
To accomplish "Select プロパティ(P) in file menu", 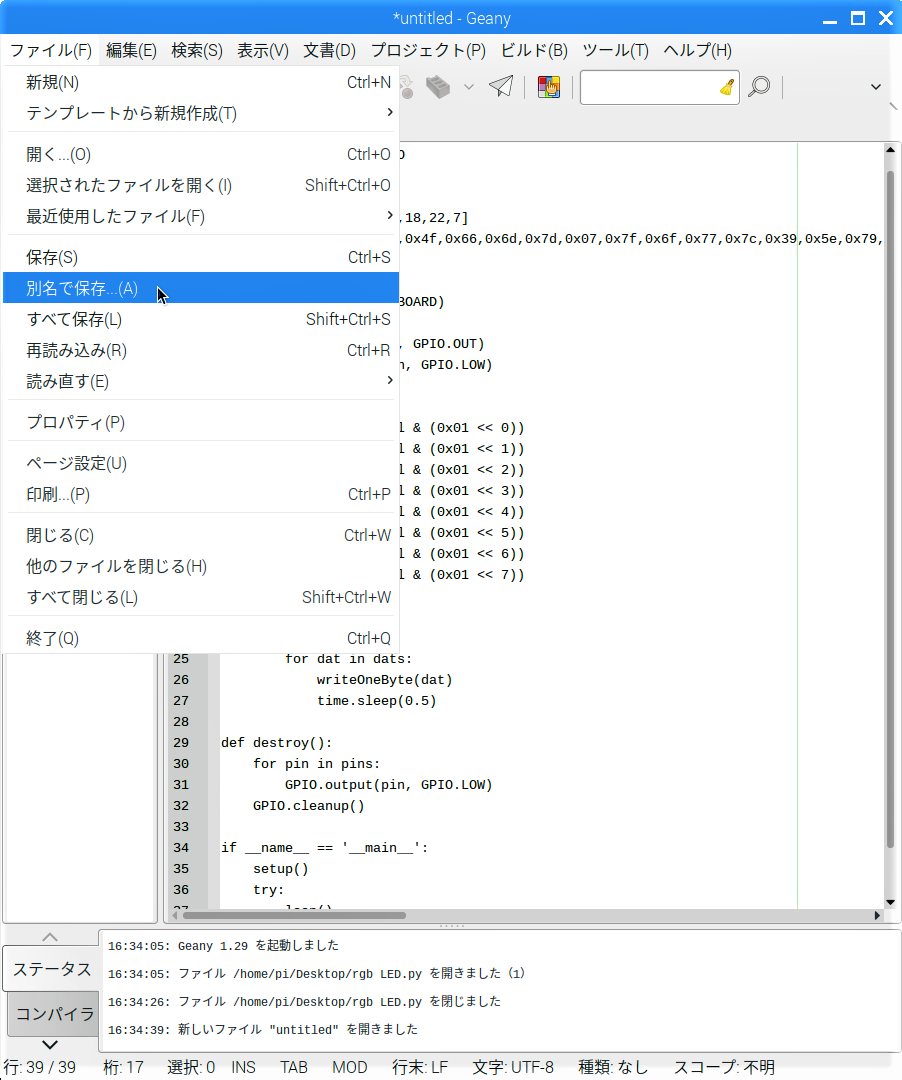I will tap(76, 422).
